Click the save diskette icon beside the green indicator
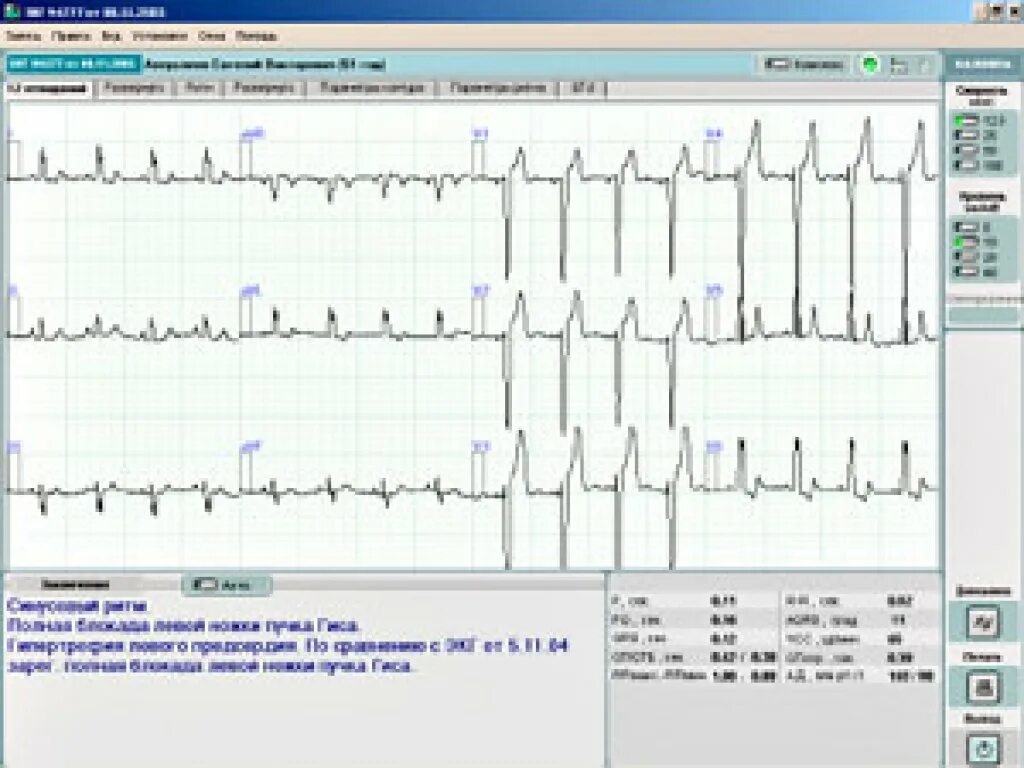Screen dimensions: 1024x768 coord(899,65)
